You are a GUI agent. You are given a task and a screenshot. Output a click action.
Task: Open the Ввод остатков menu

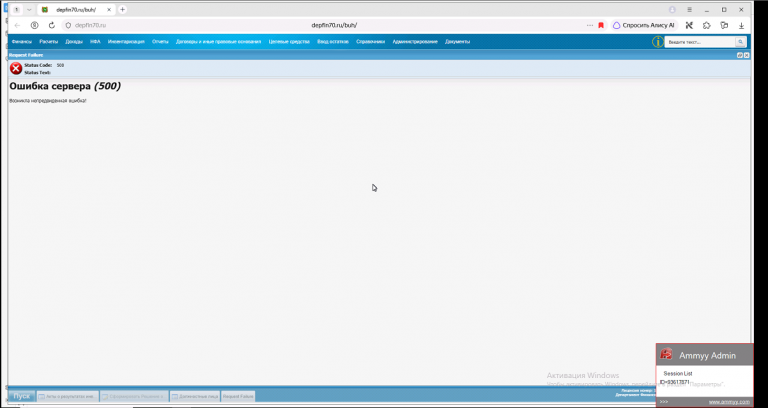point(333,42)
